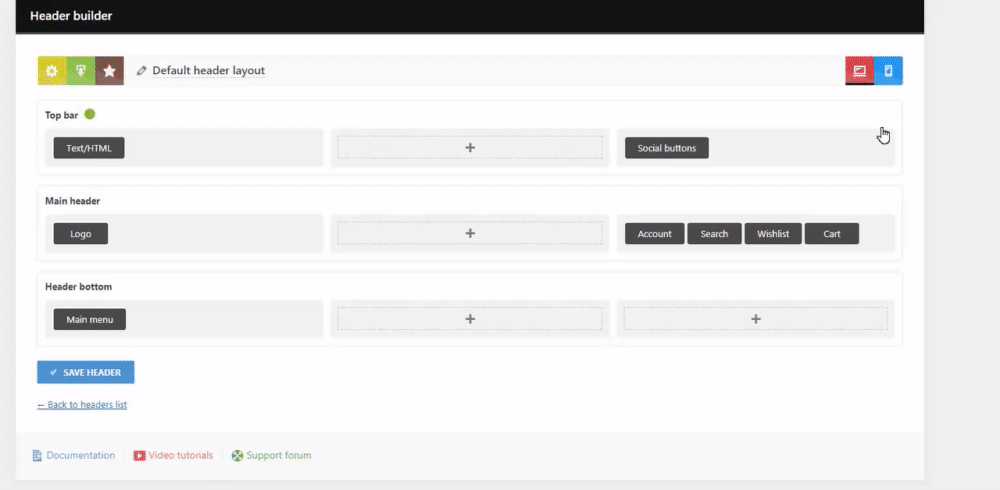The width and height of the screenshot is (1000, 490).
Task: Click the green import header icon
Action: click(81, 71)
